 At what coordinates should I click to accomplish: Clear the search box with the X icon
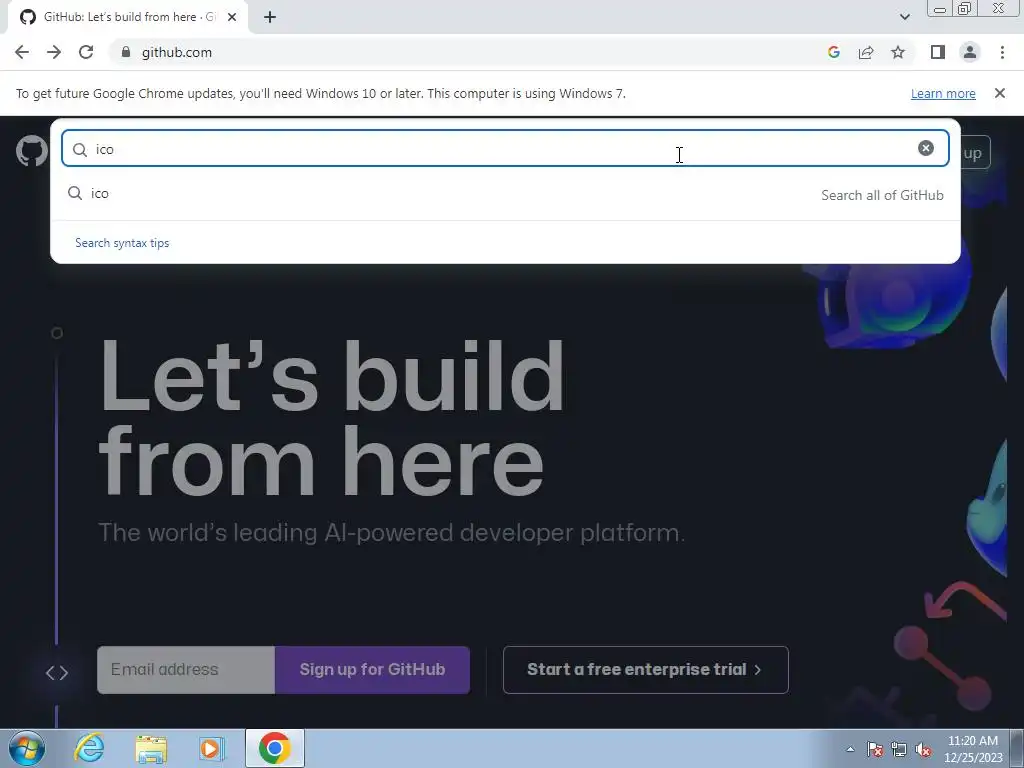pos(925,148)
